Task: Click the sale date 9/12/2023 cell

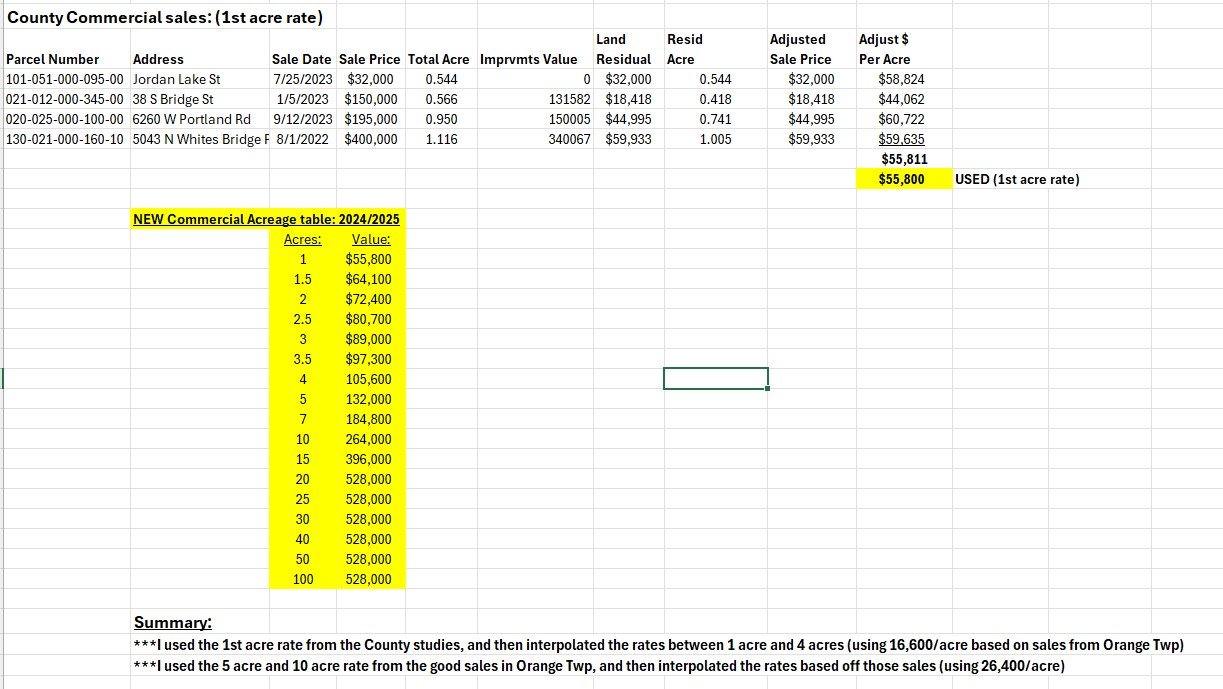Action: pos(302,119)
